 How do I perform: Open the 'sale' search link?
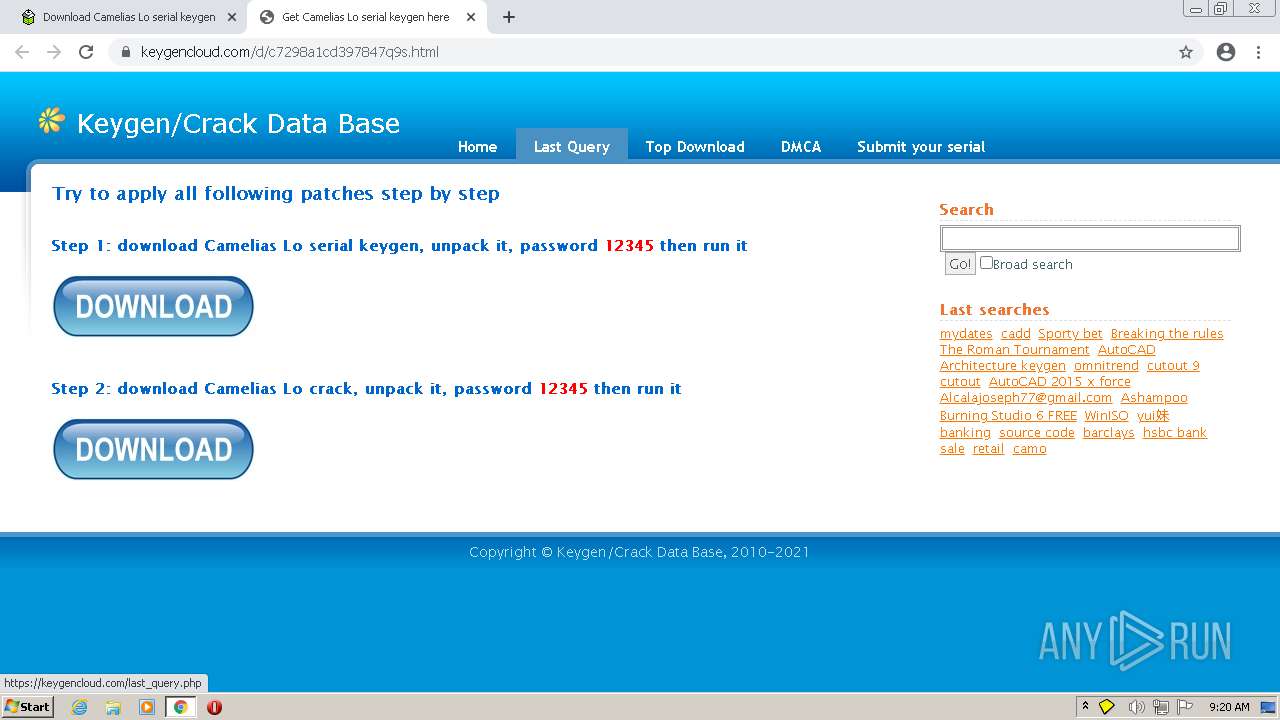[952, 449]
